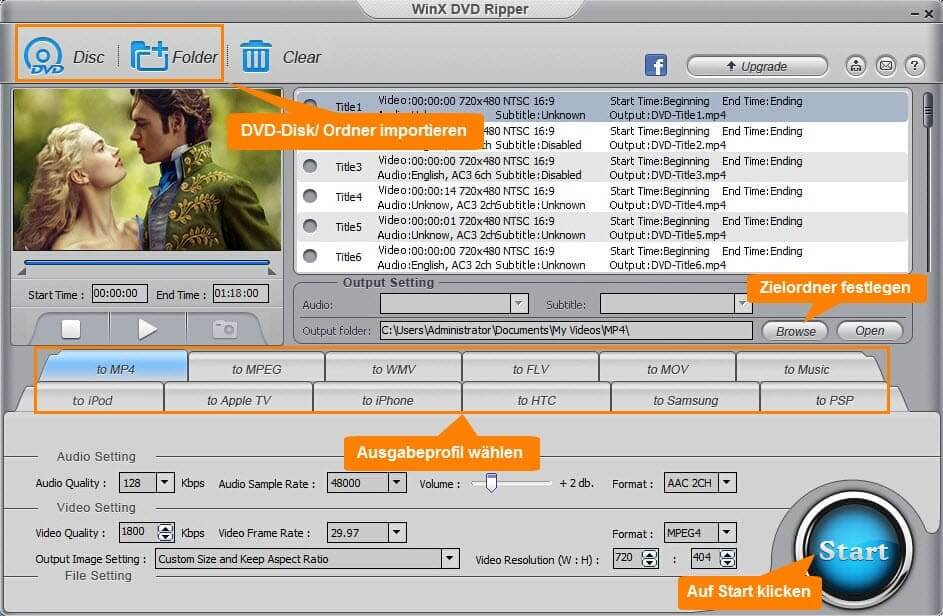Open the help question mark icon
This screenshot has width=943, height=616.
[x=915, y=65]
